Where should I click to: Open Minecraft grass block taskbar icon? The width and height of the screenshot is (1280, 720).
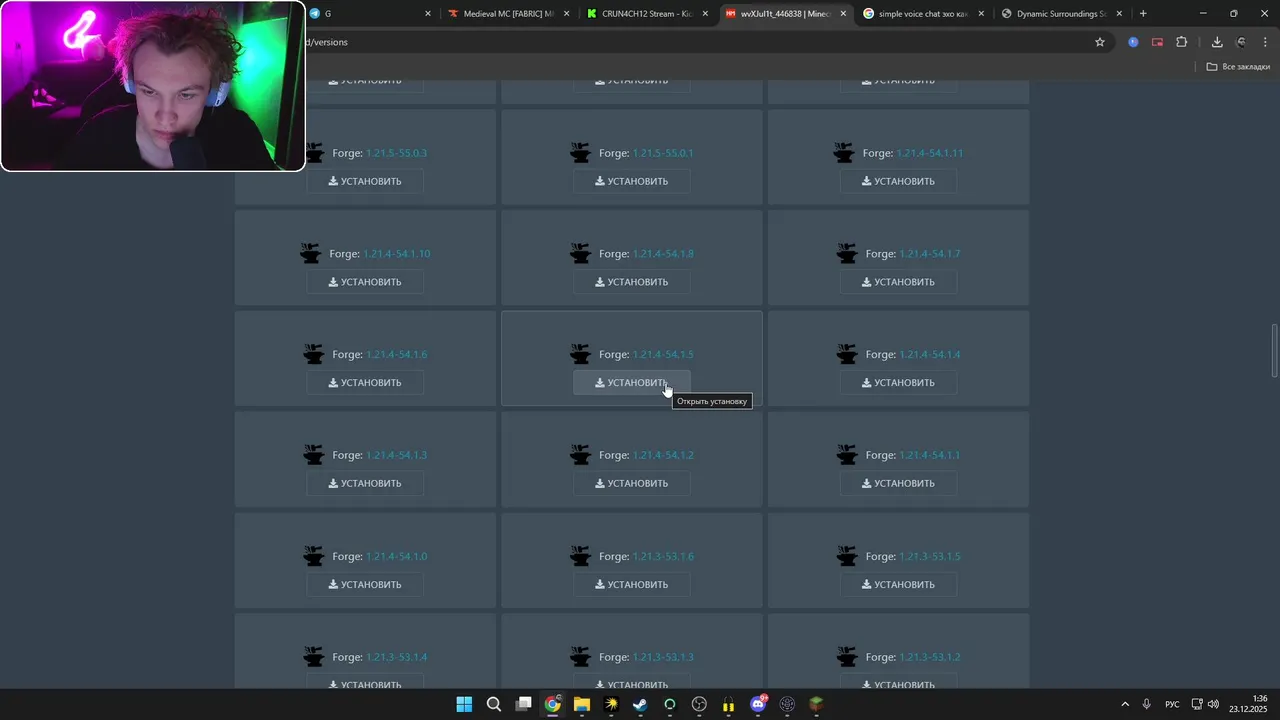point(816,704)
